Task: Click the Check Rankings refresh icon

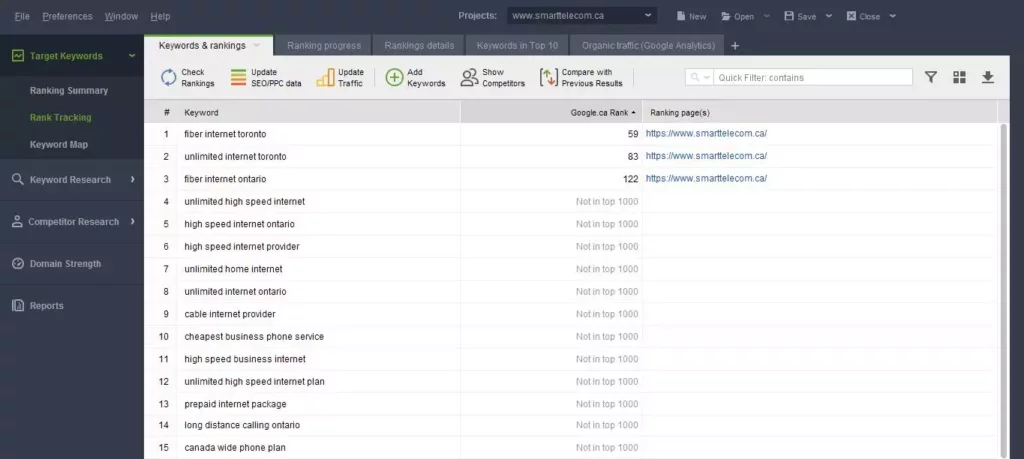Action: click(x=168, y=78)
